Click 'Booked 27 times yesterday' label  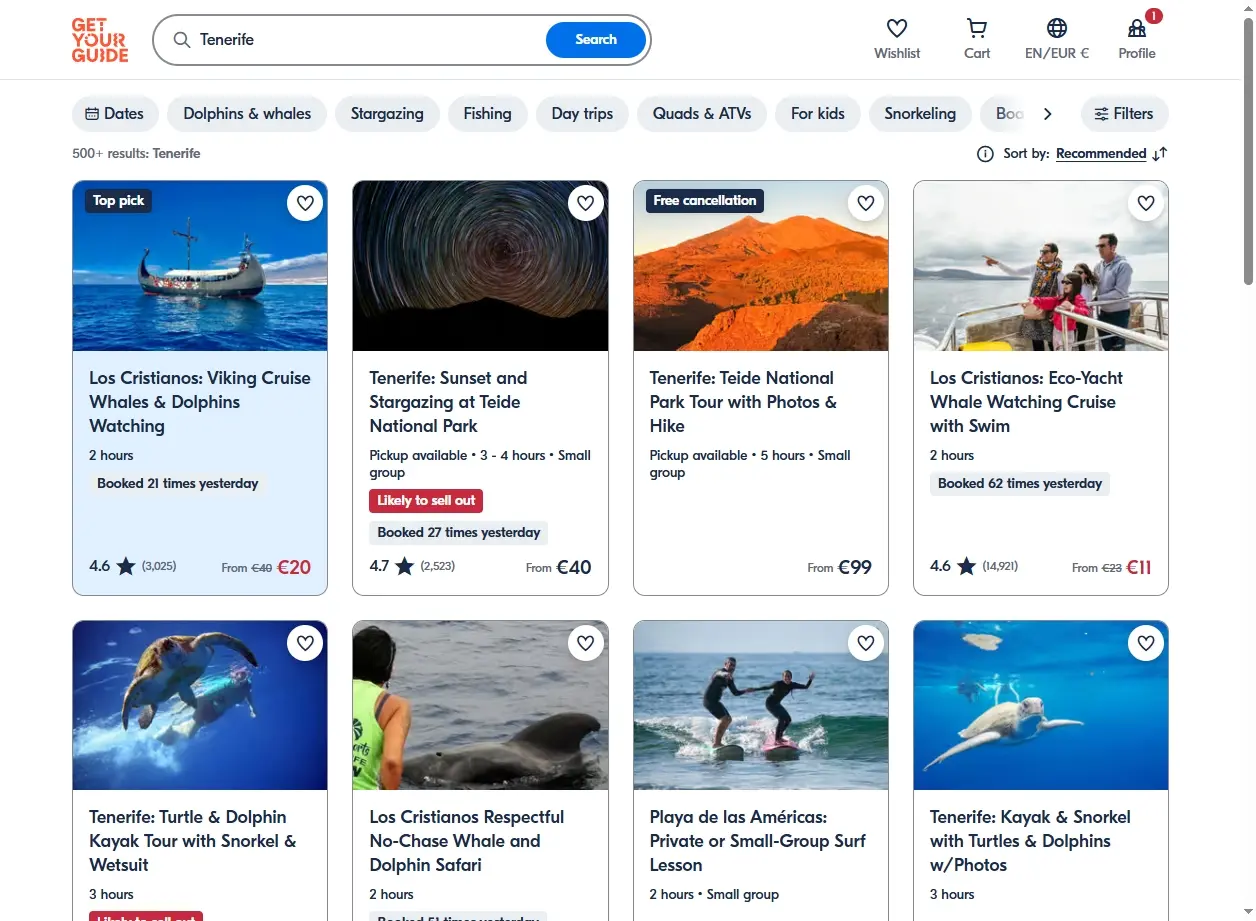(x=459, y=532)
